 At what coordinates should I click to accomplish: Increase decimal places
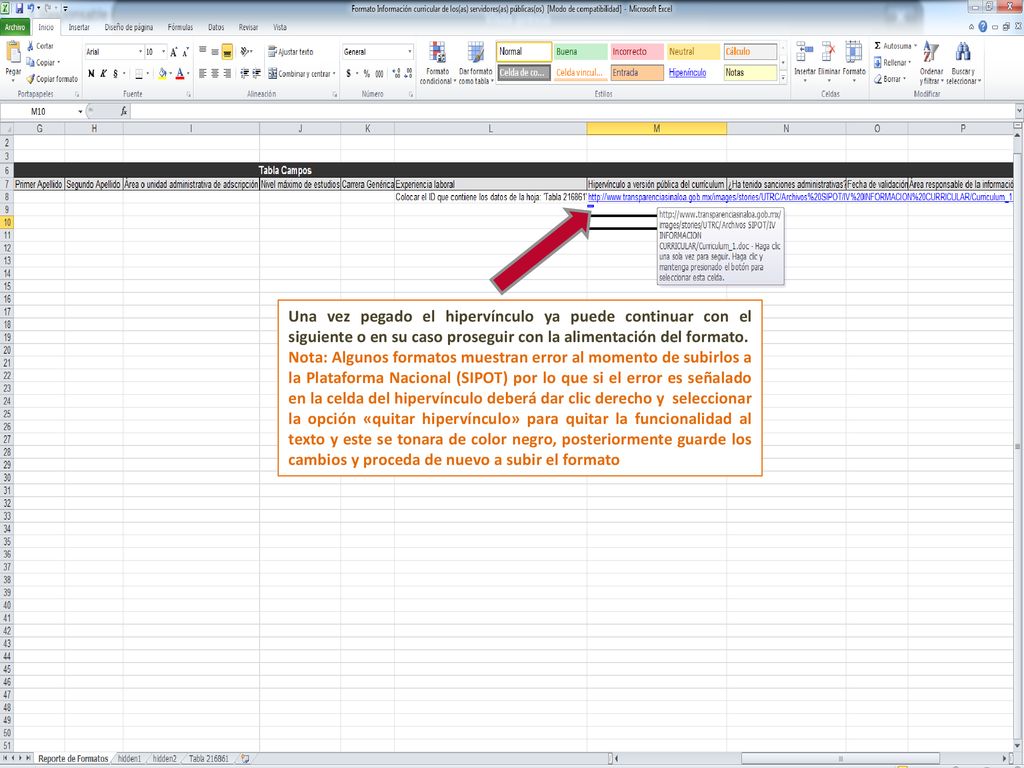396,74
